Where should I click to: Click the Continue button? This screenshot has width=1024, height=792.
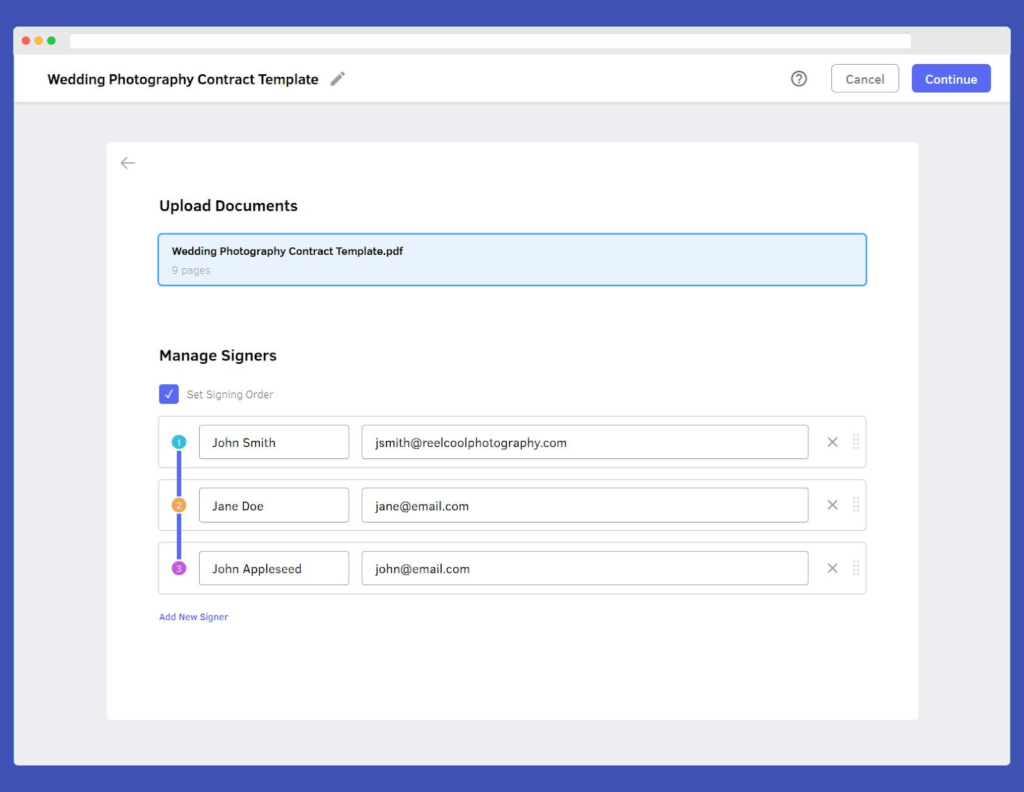coord(950,78)
